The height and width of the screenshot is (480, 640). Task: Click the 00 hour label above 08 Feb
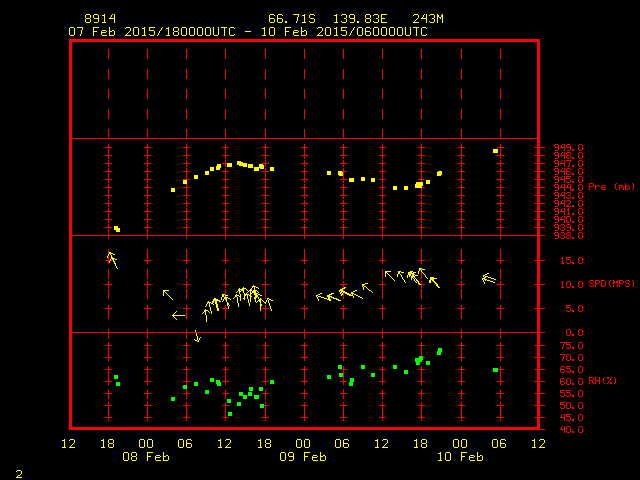point(146,444)
